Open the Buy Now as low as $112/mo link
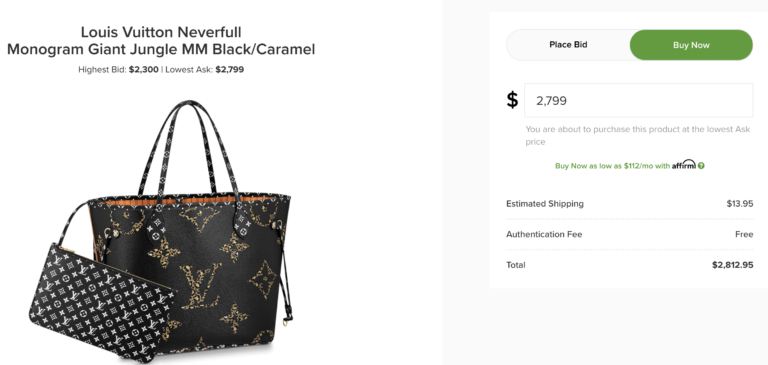The height and width of the screenshot is (365, 768). click(x=612, y=166)
